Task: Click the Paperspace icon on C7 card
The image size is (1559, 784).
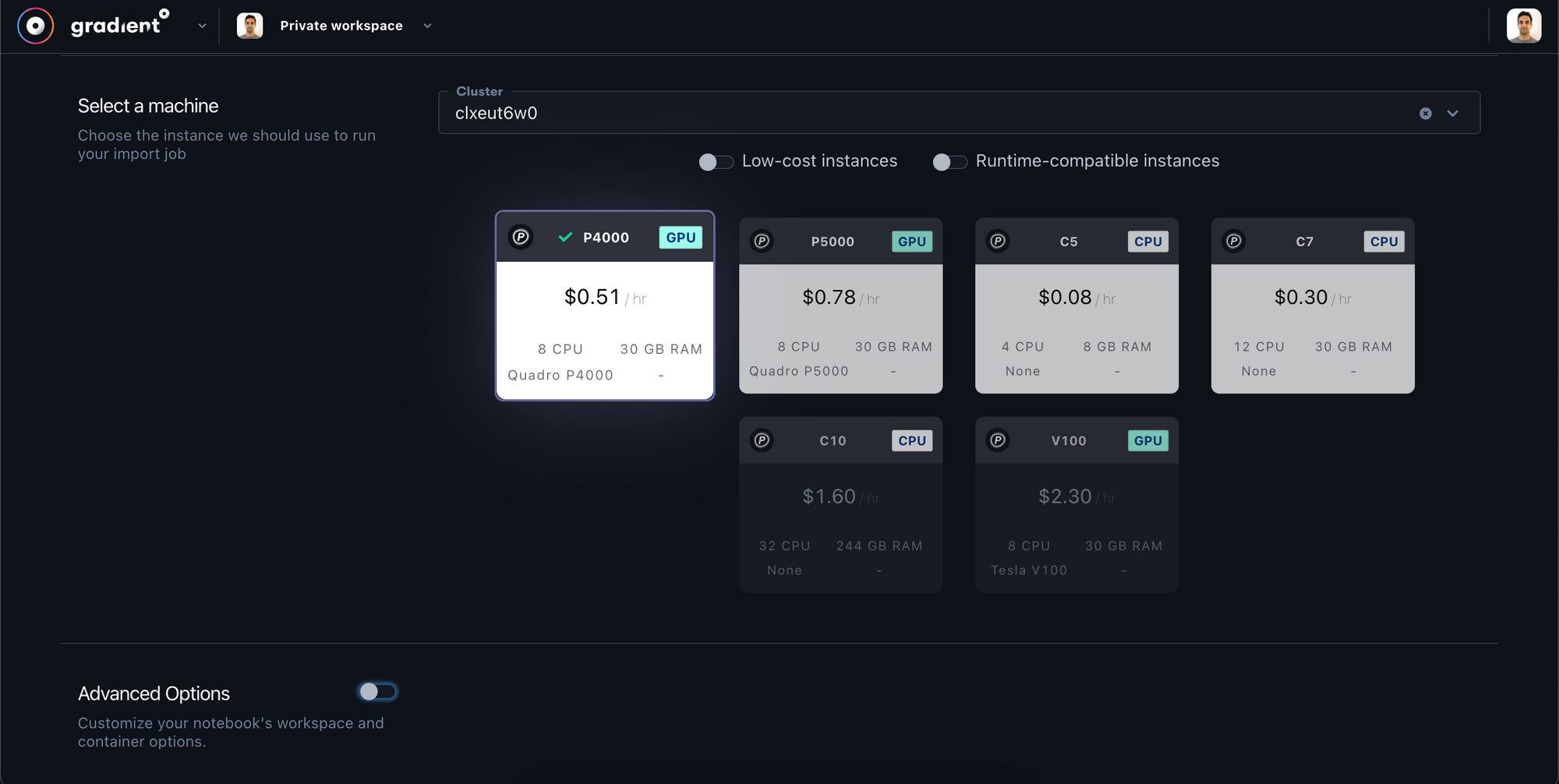Action: coord(1234,242)
